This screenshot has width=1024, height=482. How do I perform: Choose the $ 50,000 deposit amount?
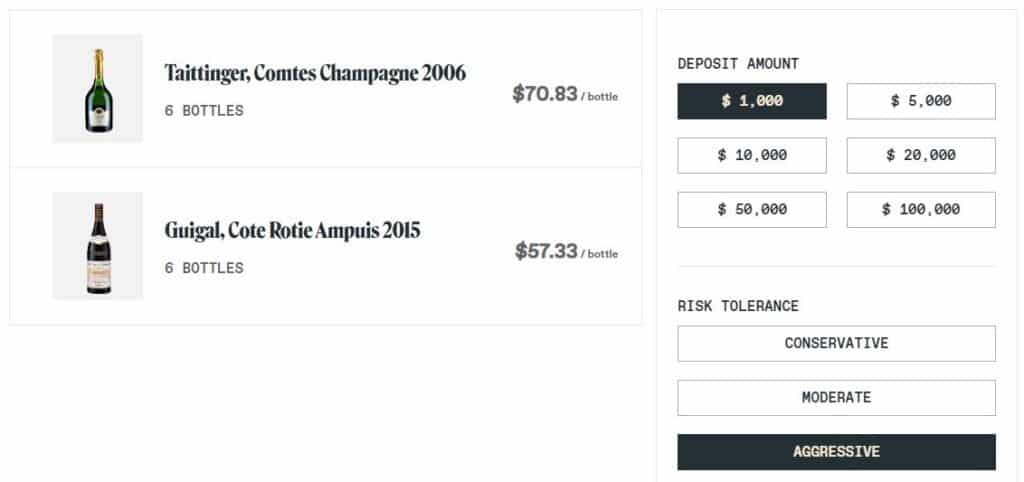coord(752,209)
